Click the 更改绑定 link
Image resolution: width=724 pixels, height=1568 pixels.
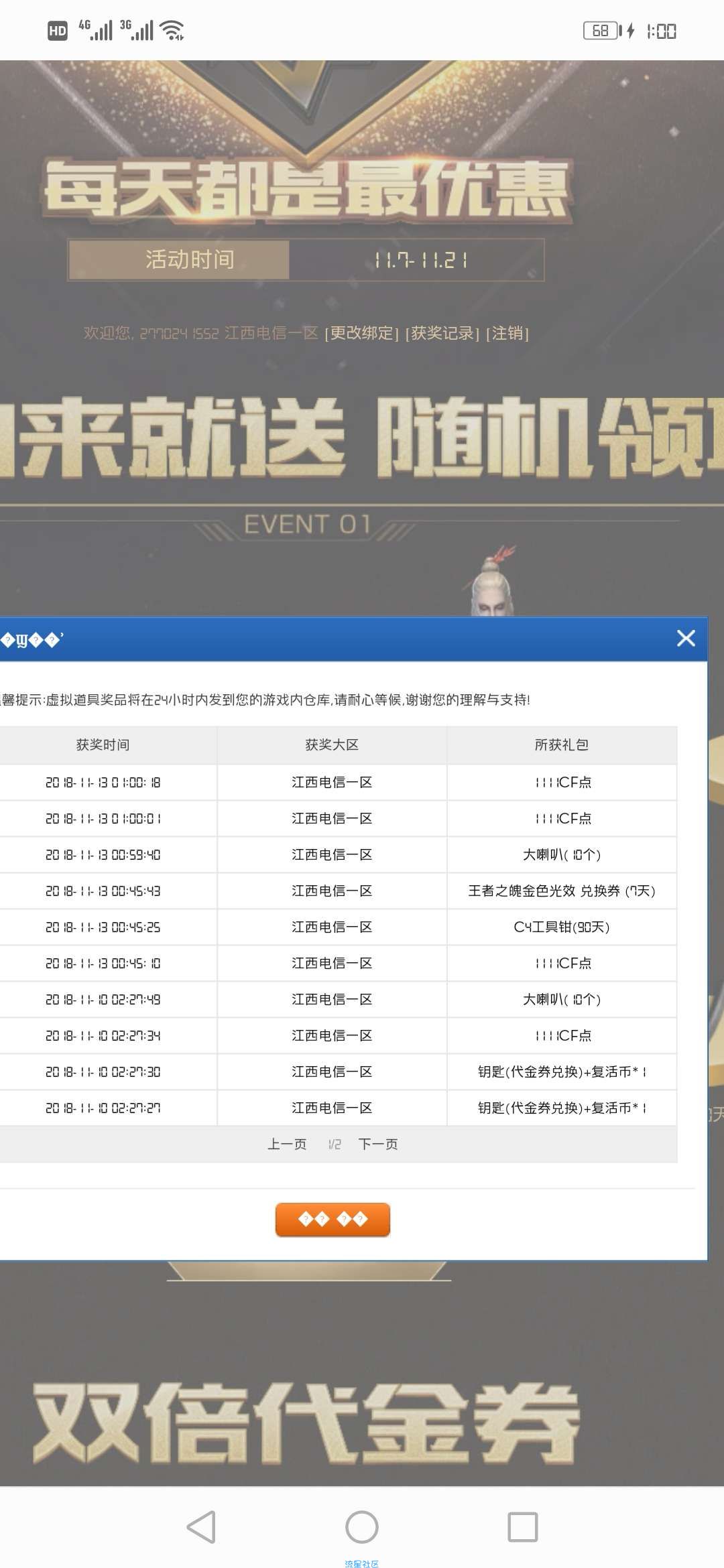[361, 333]
